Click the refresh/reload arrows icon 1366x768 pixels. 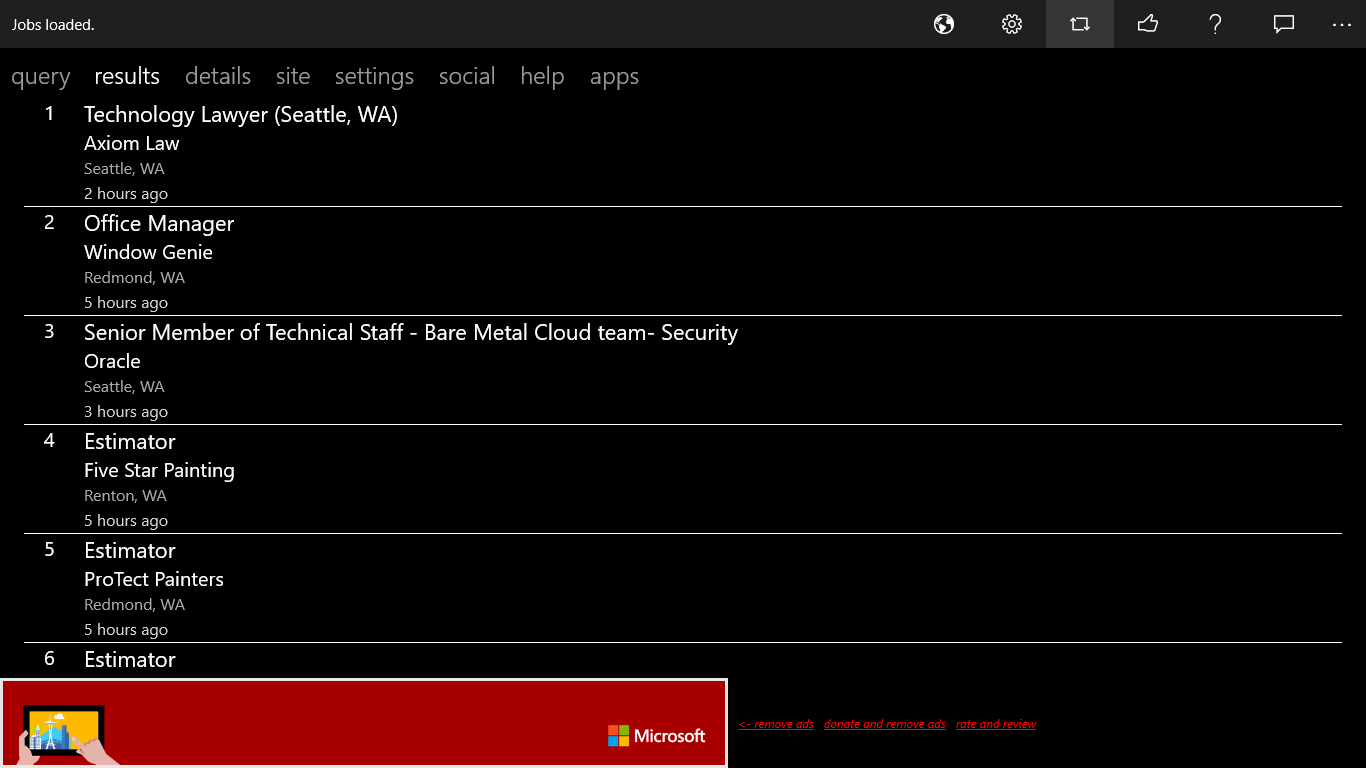[1080, 24]
